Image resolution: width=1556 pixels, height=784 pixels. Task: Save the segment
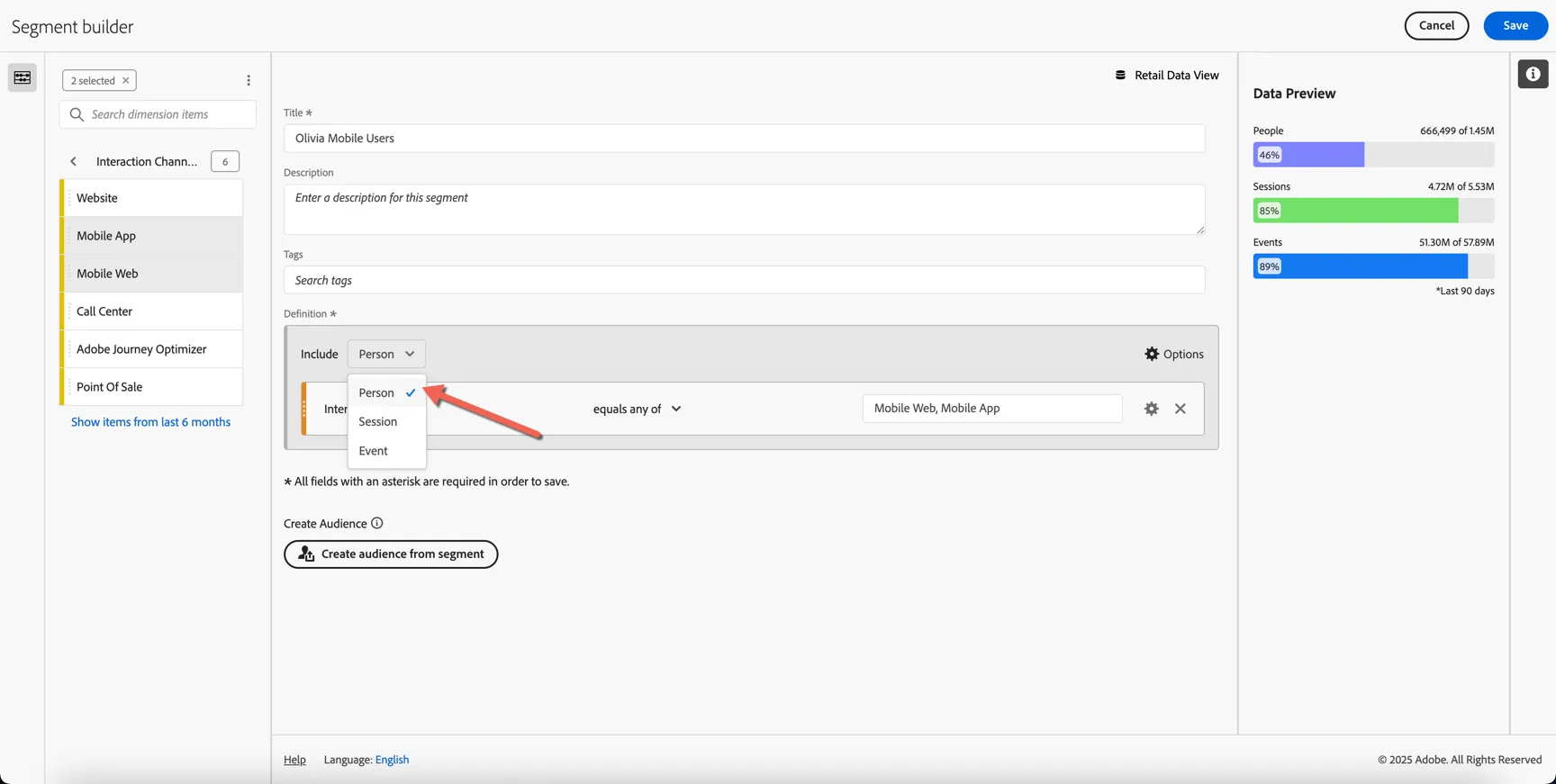[x=1515, y=25]
